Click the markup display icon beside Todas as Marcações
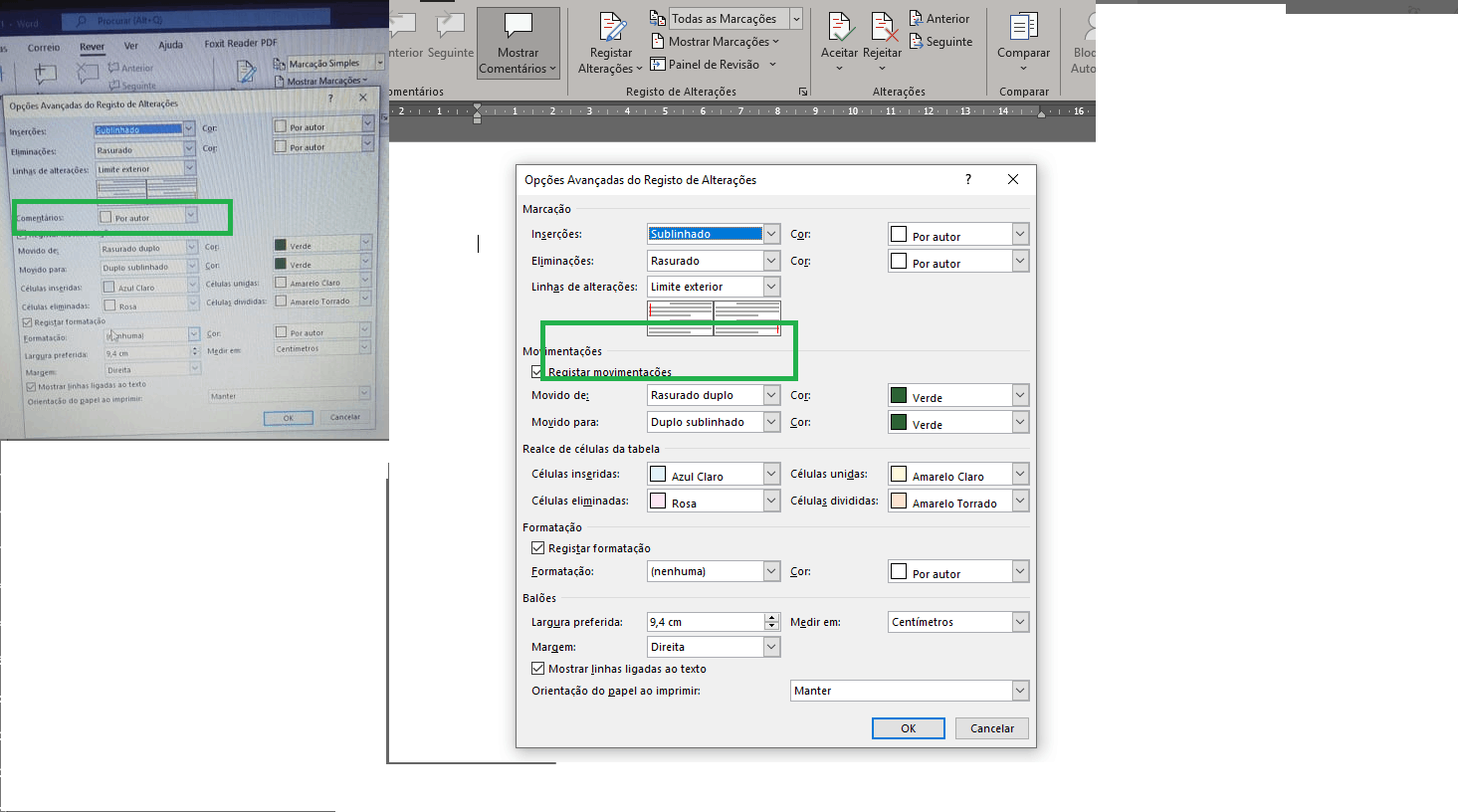The image size is (1458, 812). [658, 18]
